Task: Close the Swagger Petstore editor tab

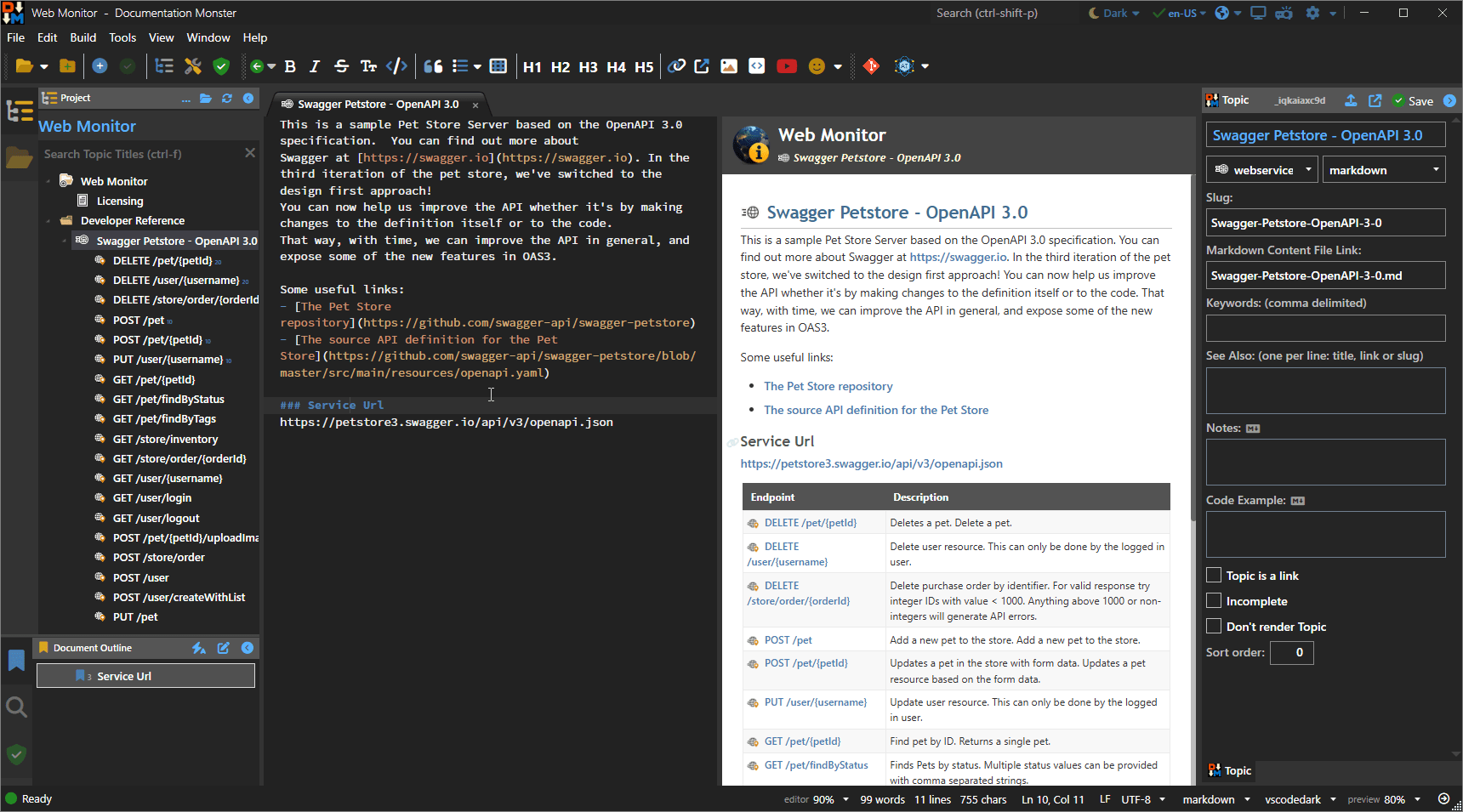Action: (x=475, y=105)
